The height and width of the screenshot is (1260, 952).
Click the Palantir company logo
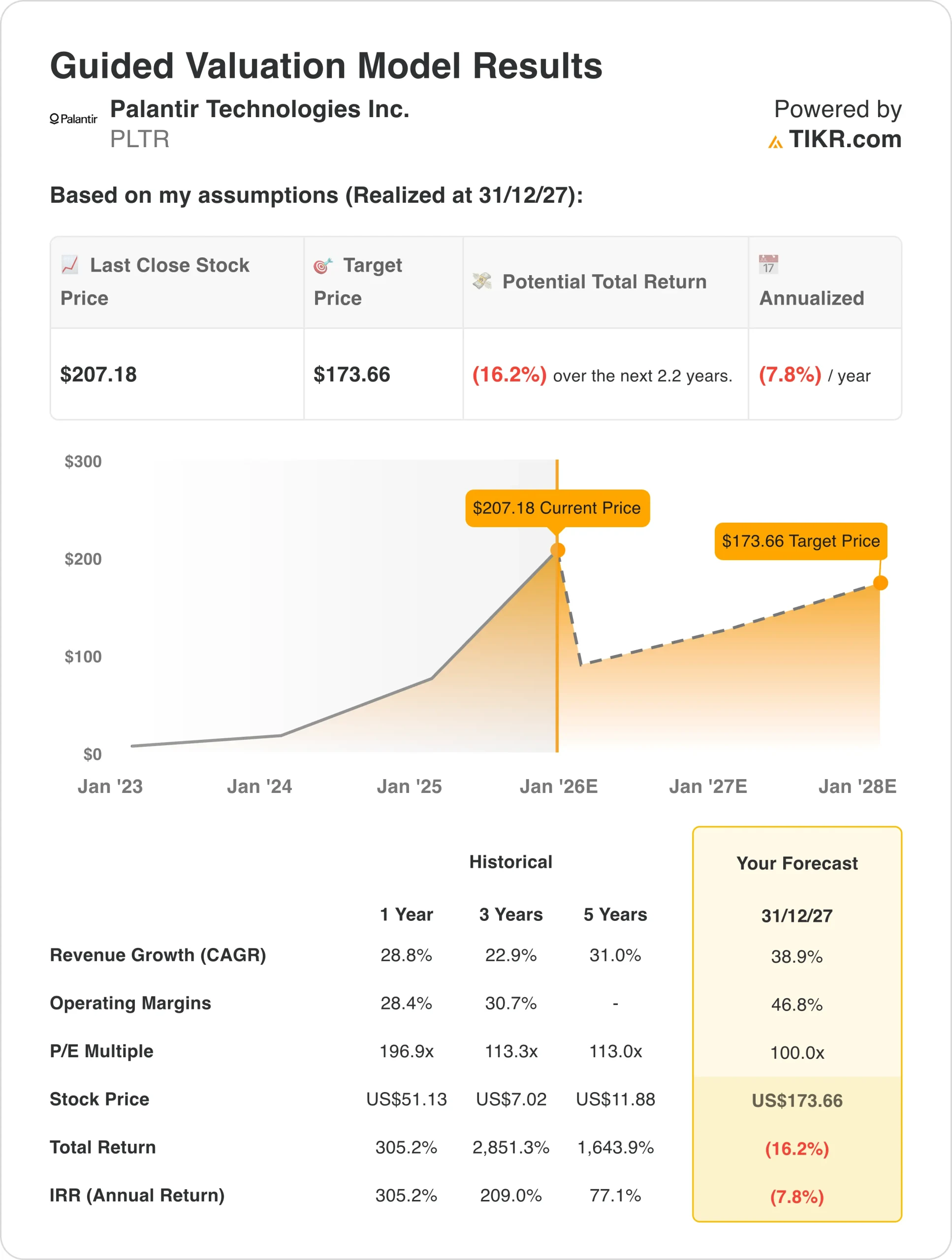pos(73,119)
